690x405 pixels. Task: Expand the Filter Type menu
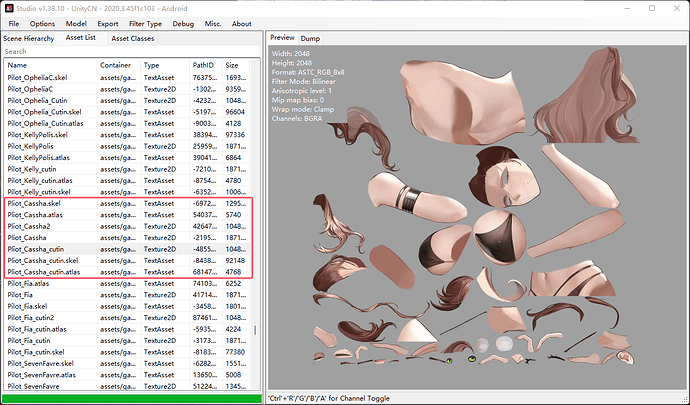point(147,23)
